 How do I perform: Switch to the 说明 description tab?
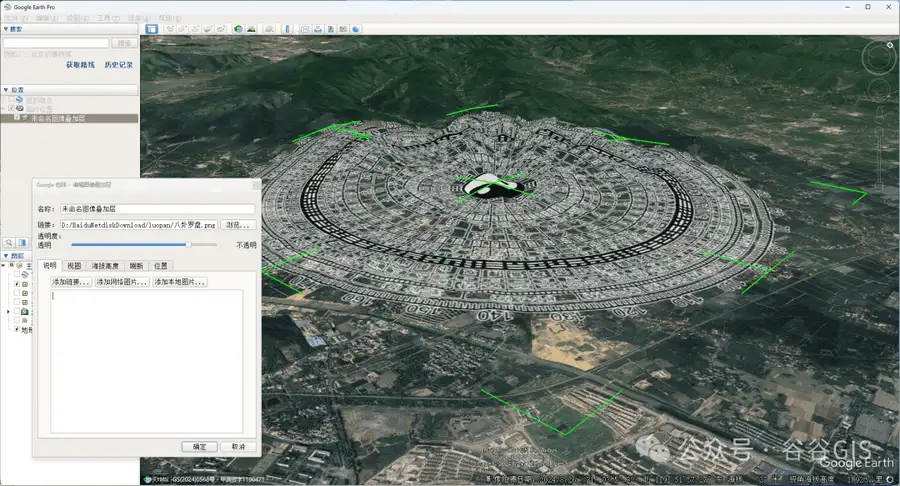point(50,265)
